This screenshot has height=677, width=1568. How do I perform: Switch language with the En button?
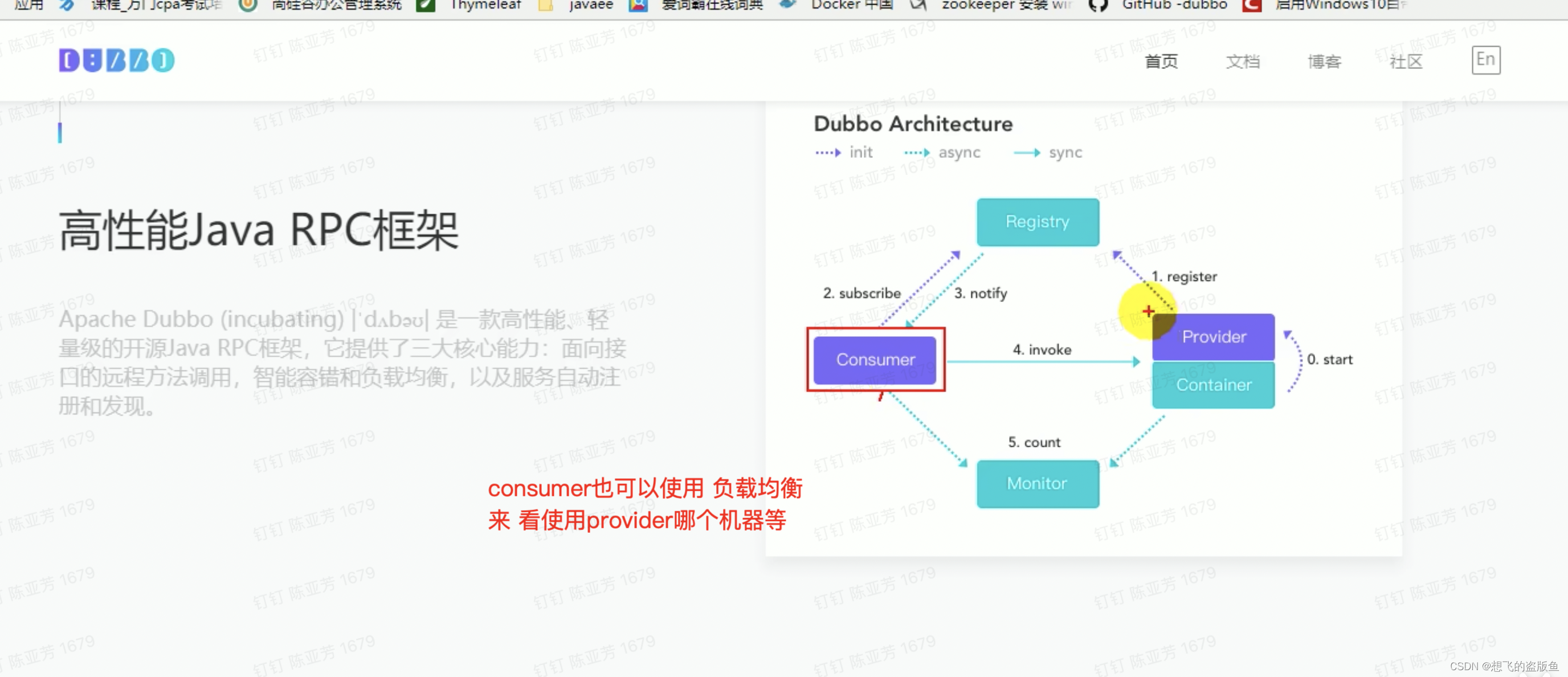coord(1485,60)
